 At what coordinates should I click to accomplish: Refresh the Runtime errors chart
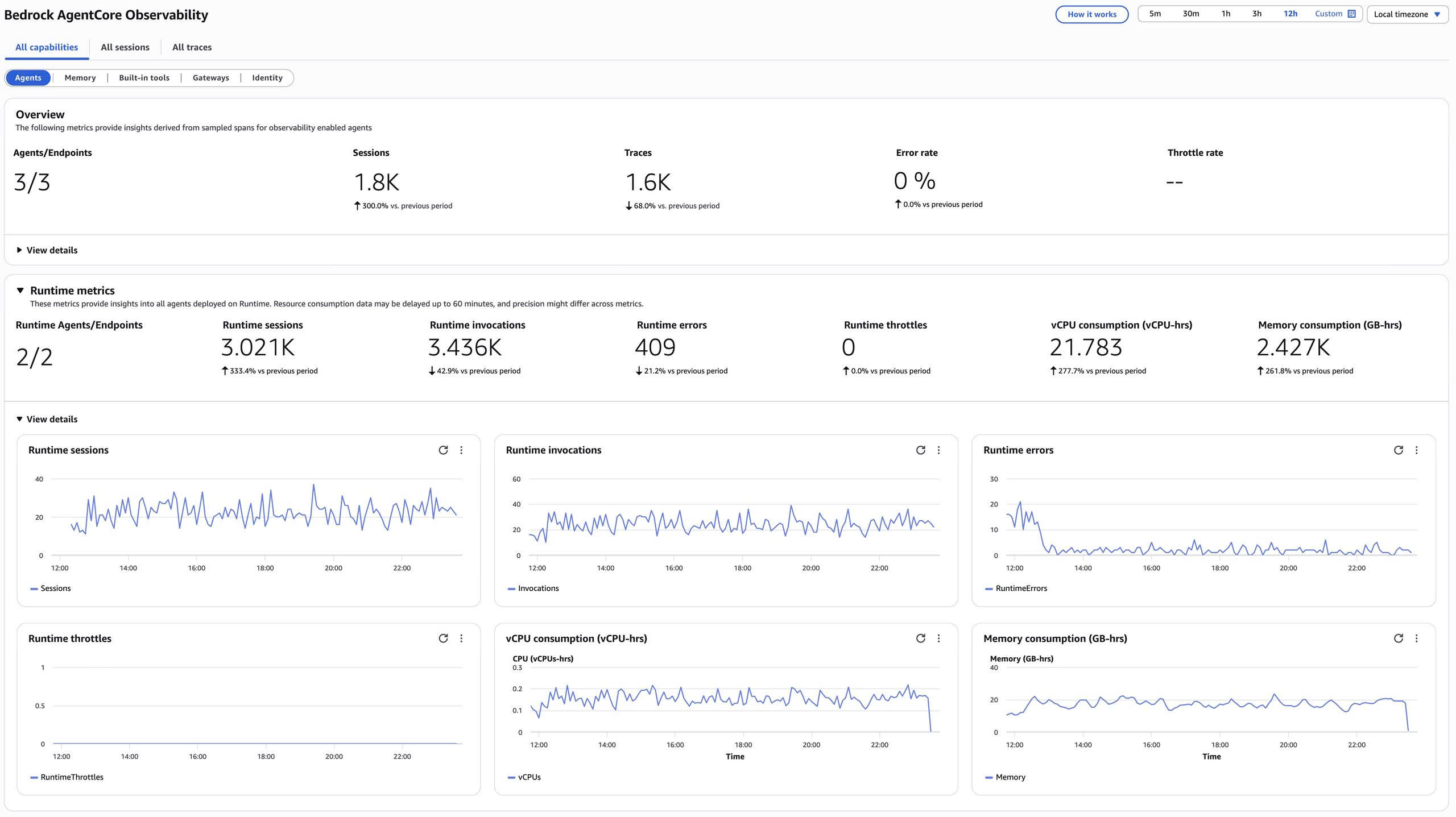pyautogui.click(x=1398, y=450)
